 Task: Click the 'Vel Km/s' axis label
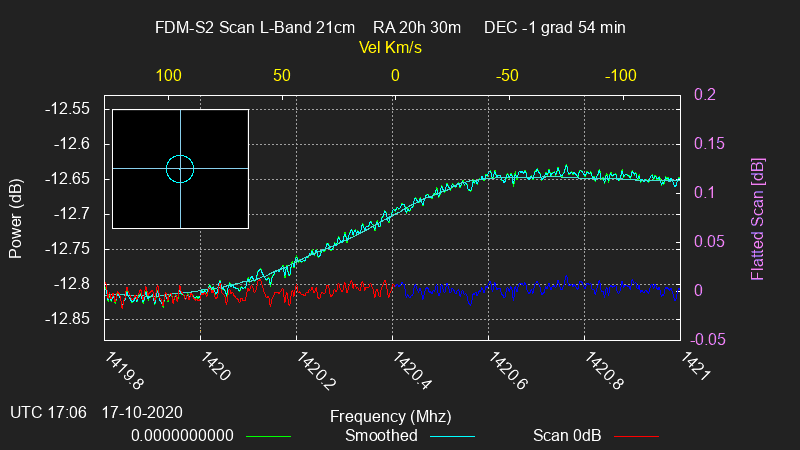click(390, 47)
